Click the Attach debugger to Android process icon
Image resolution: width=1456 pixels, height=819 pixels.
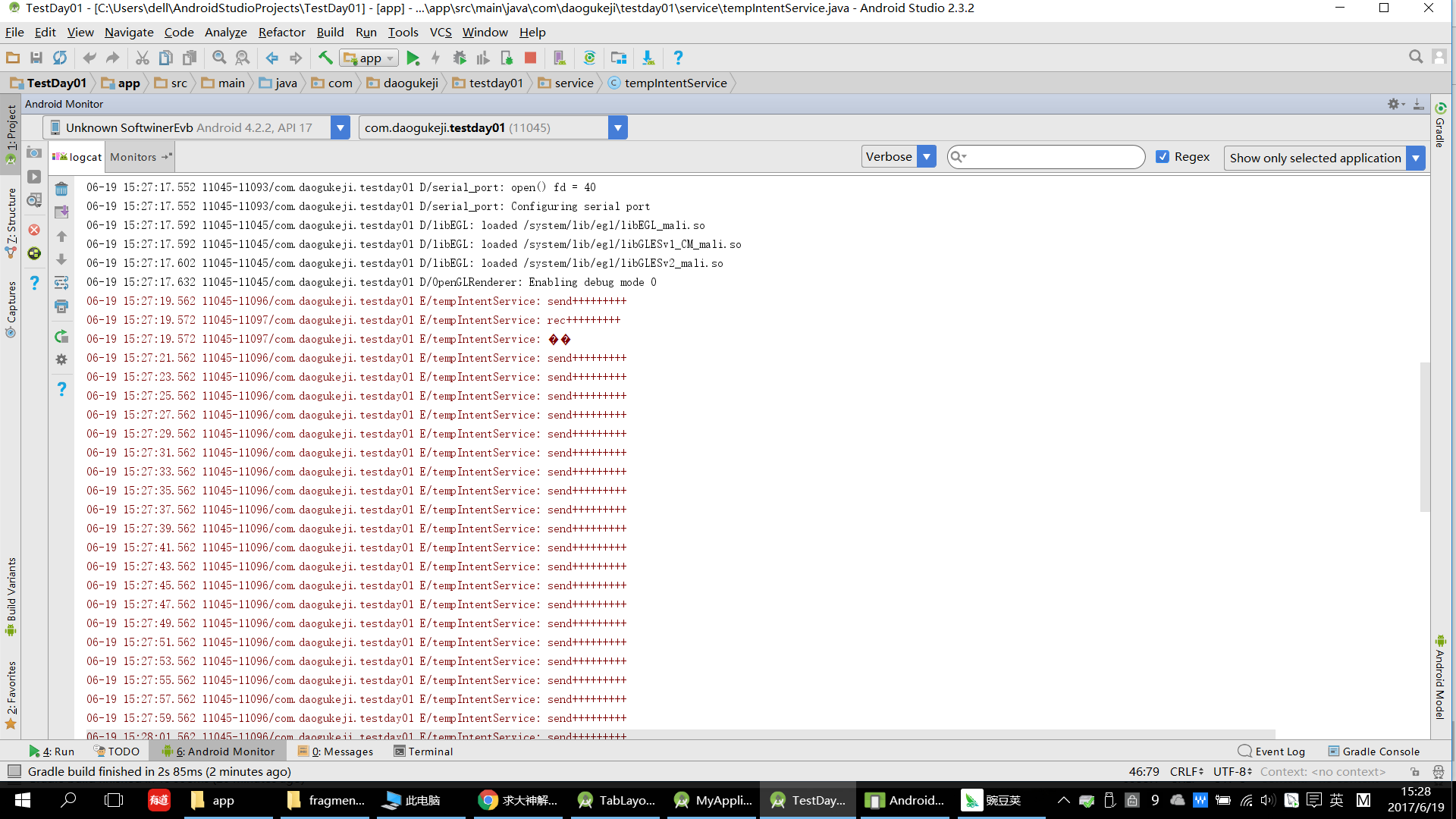(507, 58)
